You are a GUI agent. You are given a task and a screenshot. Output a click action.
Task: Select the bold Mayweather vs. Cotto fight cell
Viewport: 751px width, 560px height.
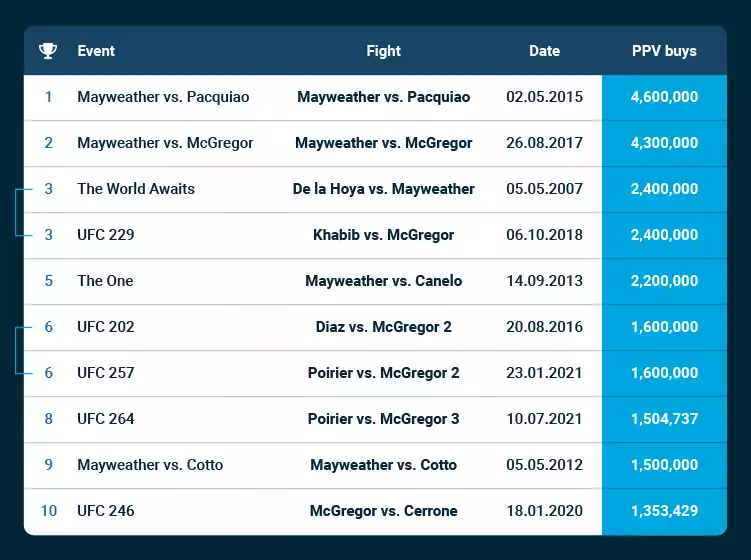(384, 465)
